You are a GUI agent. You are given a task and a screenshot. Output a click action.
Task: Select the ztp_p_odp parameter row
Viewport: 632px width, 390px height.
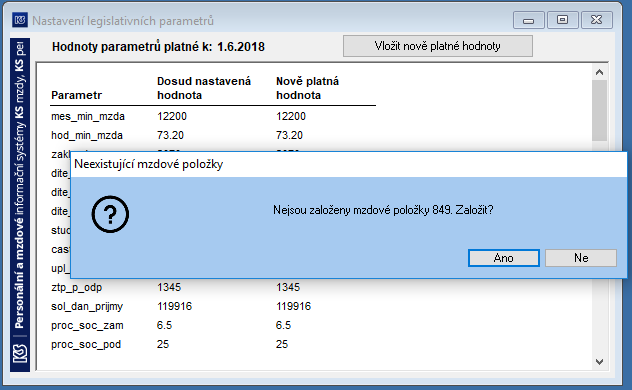pyautogui.click(x=213, y=287)
